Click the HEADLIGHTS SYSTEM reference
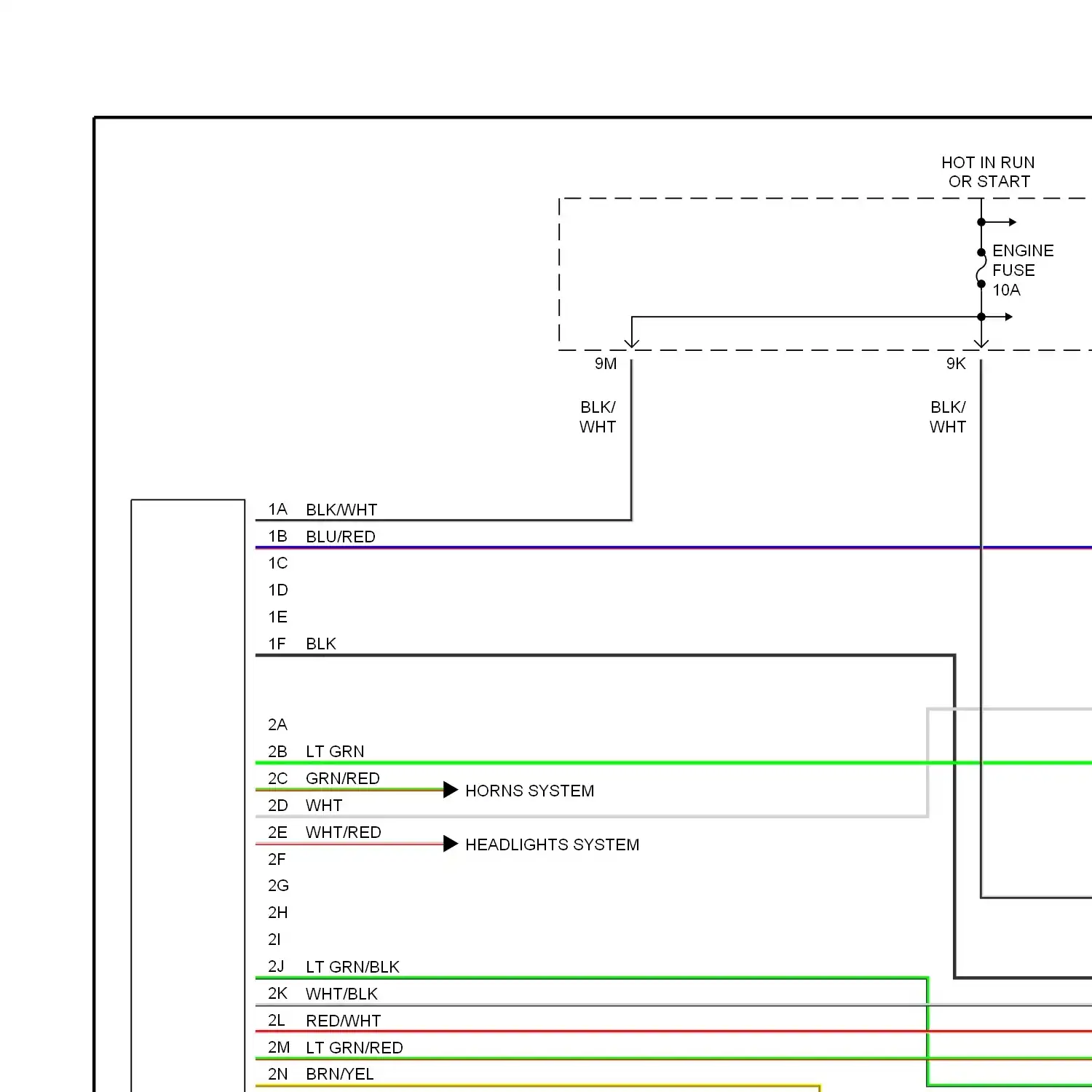Viewport: 1092px width, 1092px height. click(553, 845)
